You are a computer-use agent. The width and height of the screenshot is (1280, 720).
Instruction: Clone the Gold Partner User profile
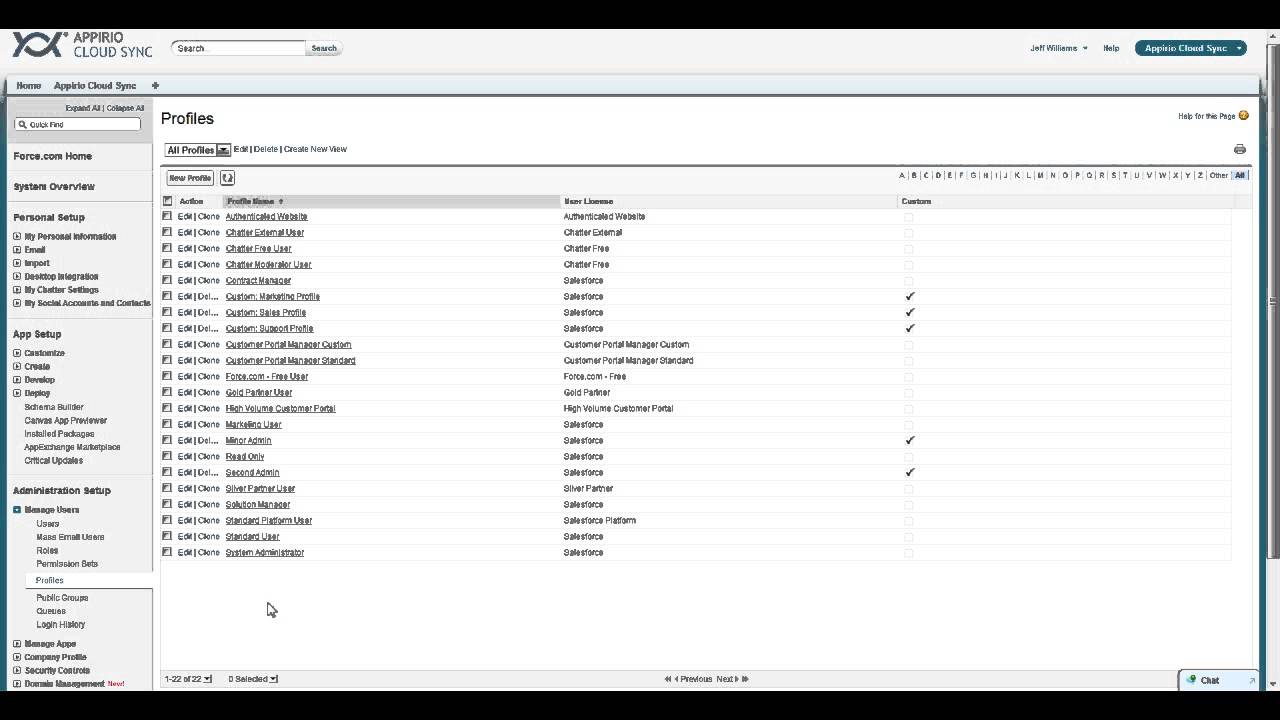point(209,392)
